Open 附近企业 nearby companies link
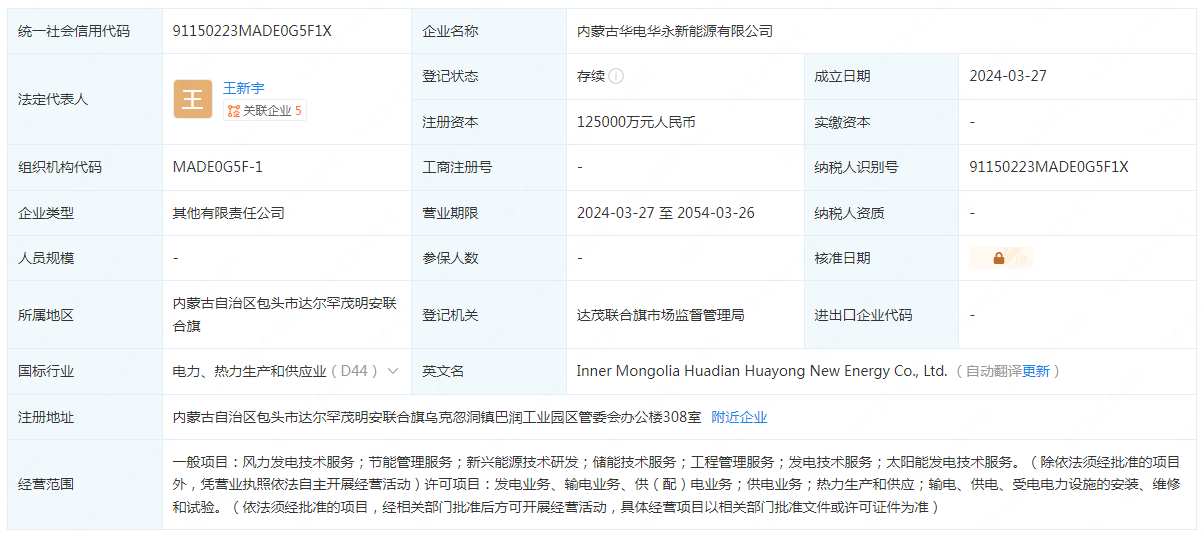The width and height of the screenshot is (1202, 535). [739, 417]
